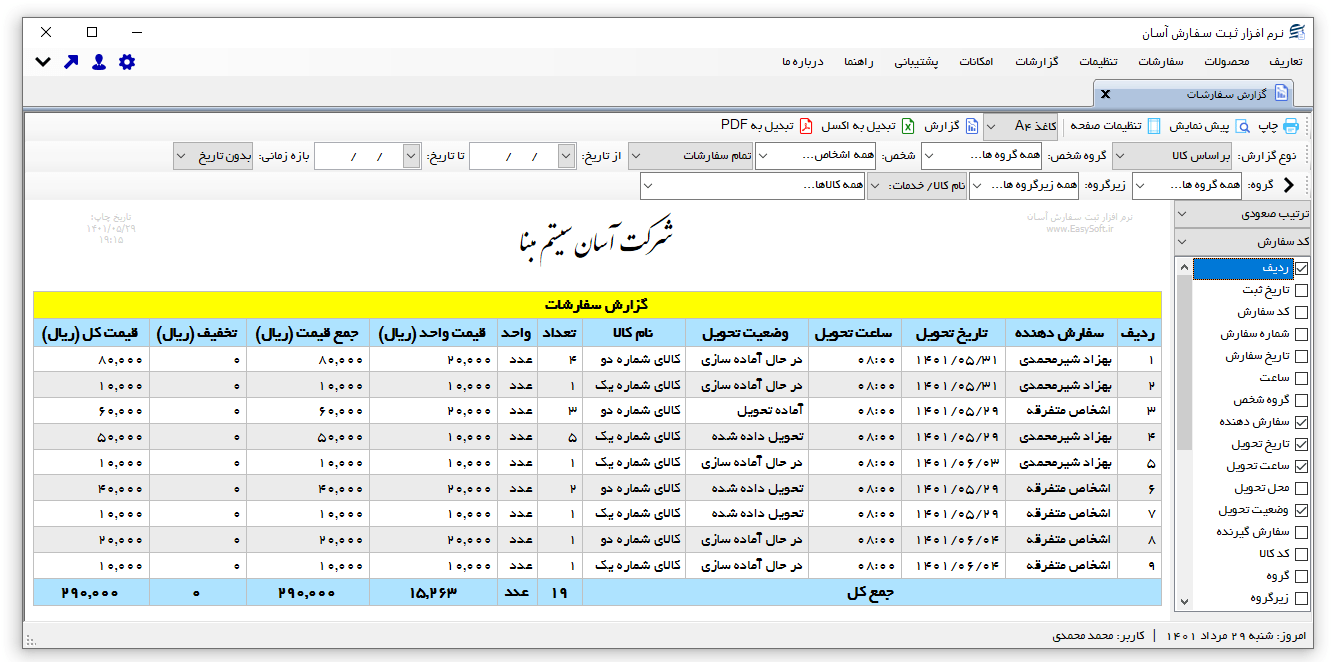Click the قیمت کل (ریال) column header

tap(91, 334)
